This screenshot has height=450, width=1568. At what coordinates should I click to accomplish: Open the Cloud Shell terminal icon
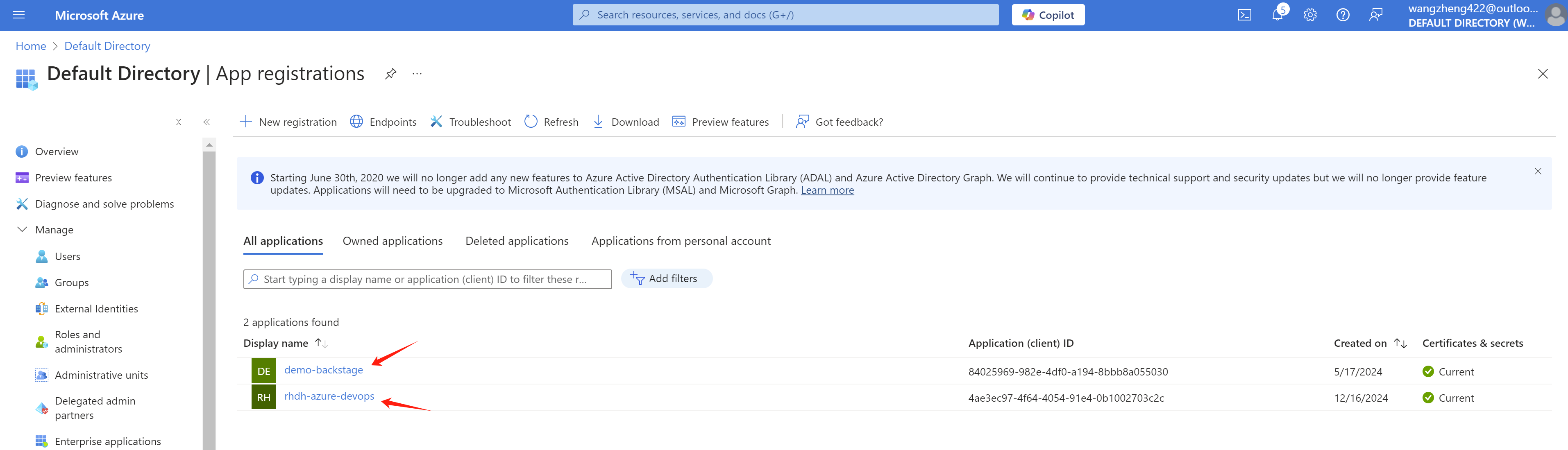tap(1244, 15)
